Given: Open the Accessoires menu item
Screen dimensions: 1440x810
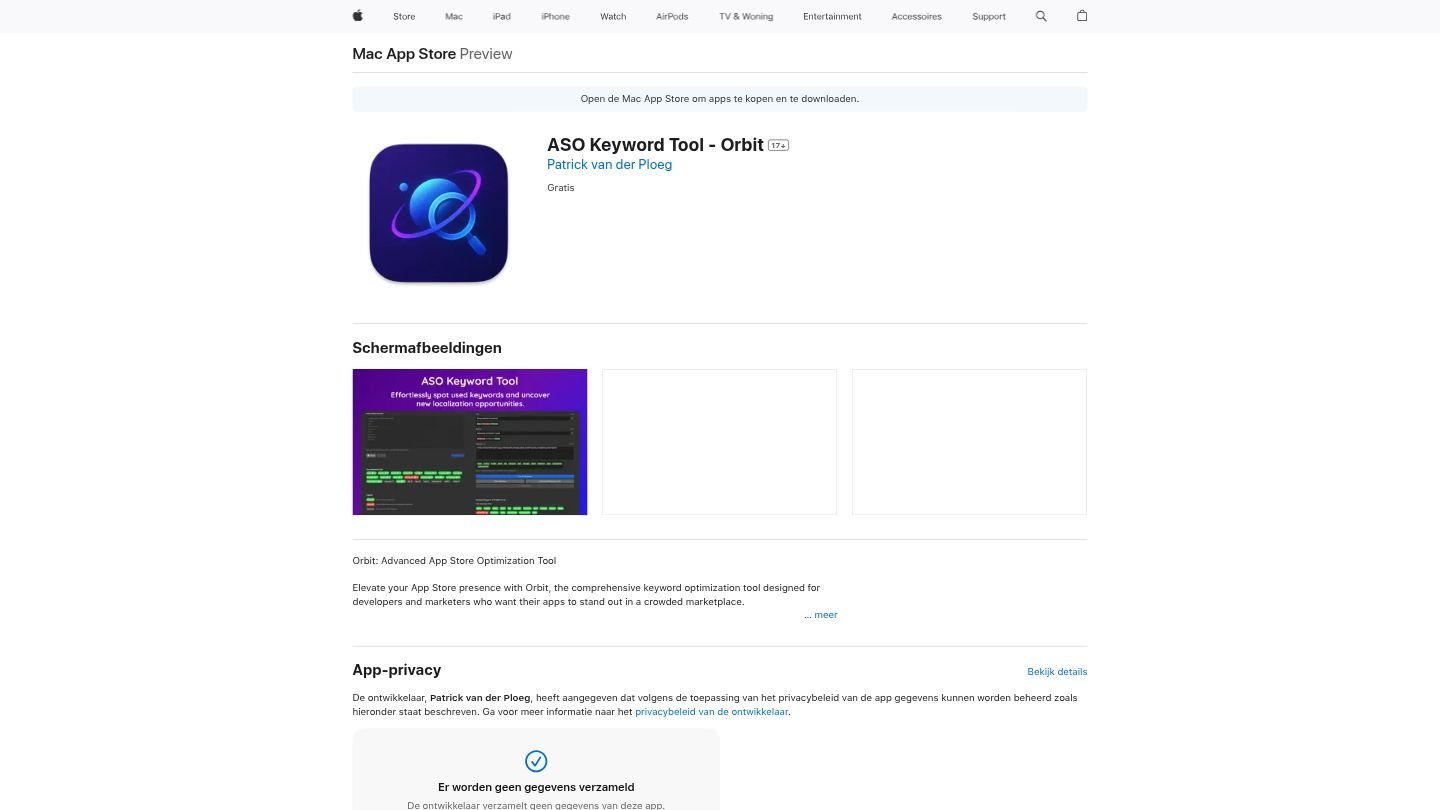Looking at the screenshot, I should pyautogui.click(x=917, y=16).
